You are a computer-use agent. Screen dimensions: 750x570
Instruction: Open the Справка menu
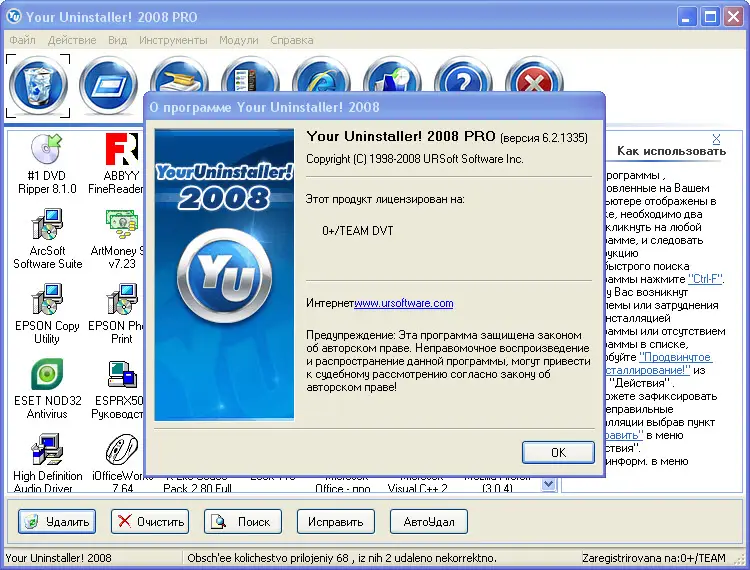292,40
